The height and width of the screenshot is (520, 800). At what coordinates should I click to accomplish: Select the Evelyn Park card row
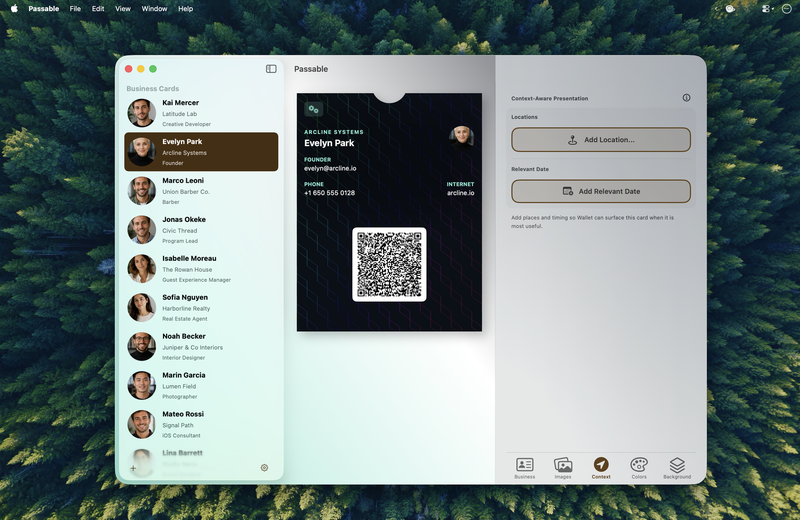(201, 152)
